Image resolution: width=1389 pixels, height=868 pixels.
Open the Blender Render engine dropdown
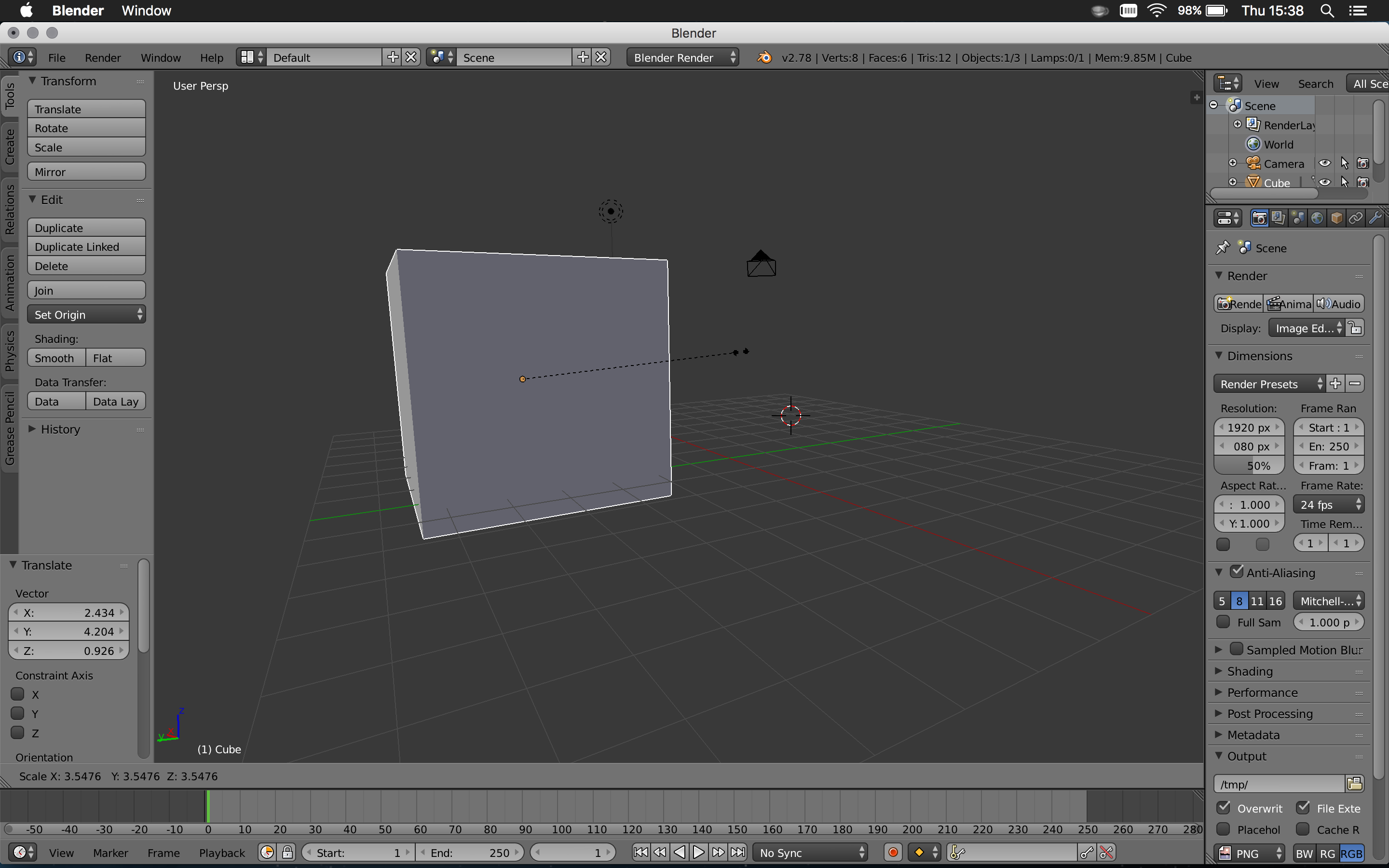coord(682,57)
